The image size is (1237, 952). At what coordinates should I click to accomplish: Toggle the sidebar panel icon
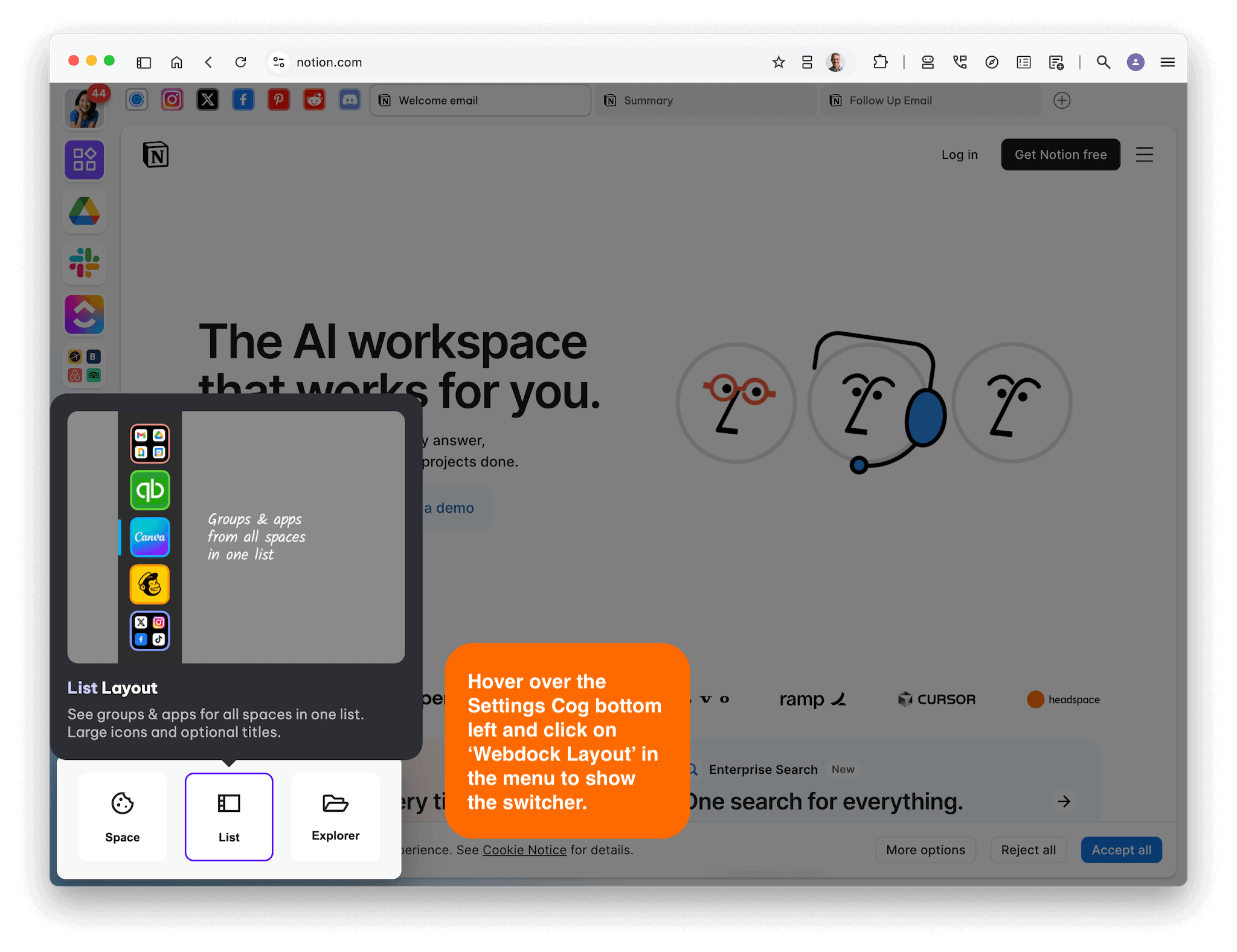pyautogui.click(x=144, y=62)
